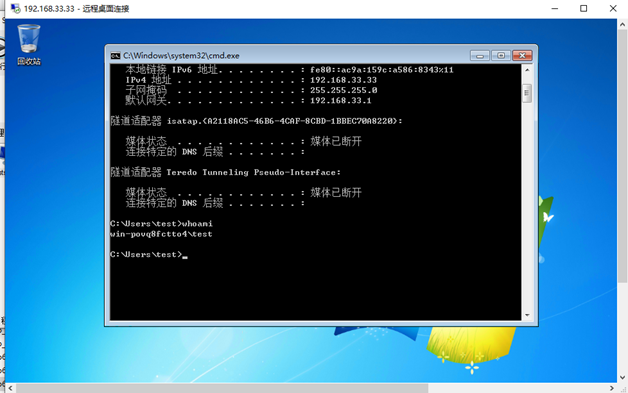Click the remote desktop horizontal scrollbar thumb
This screenshot has height=393, width=628.
222,388
